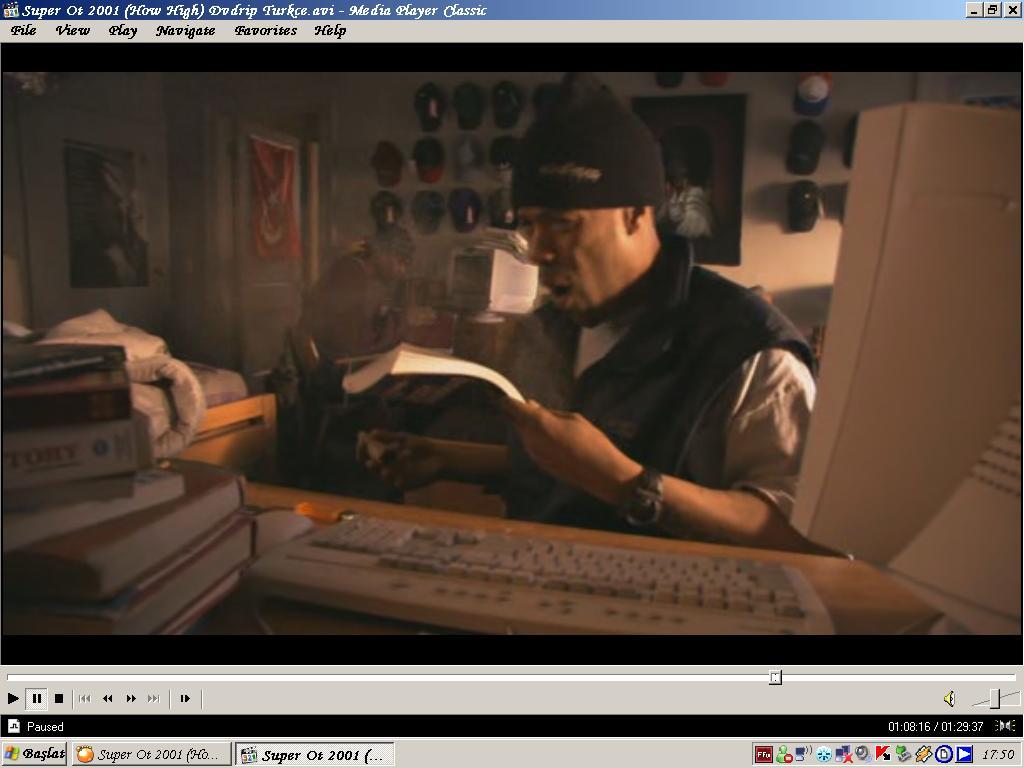Click the 17:50 system clock
Screen dimensions: 1024x768
tap(998, 755)
